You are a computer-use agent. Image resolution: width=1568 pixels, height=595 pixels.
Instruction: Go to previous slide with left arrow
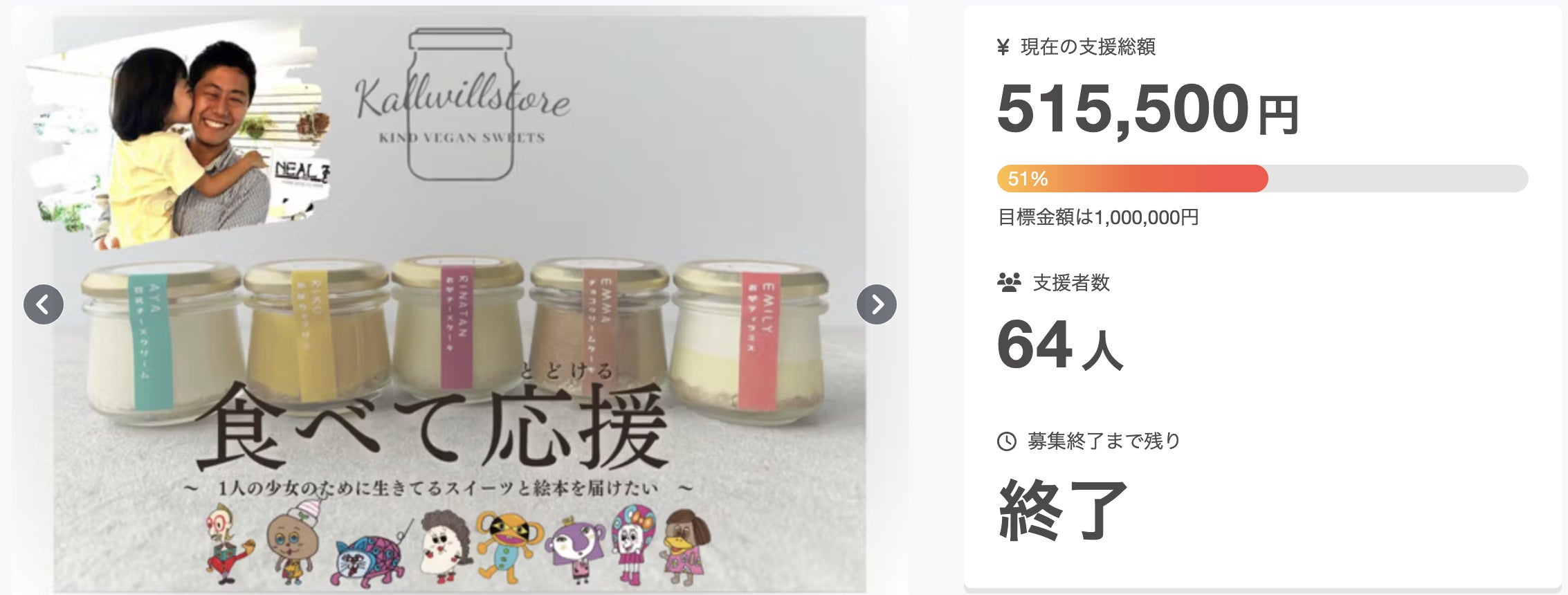click(44, 304)
